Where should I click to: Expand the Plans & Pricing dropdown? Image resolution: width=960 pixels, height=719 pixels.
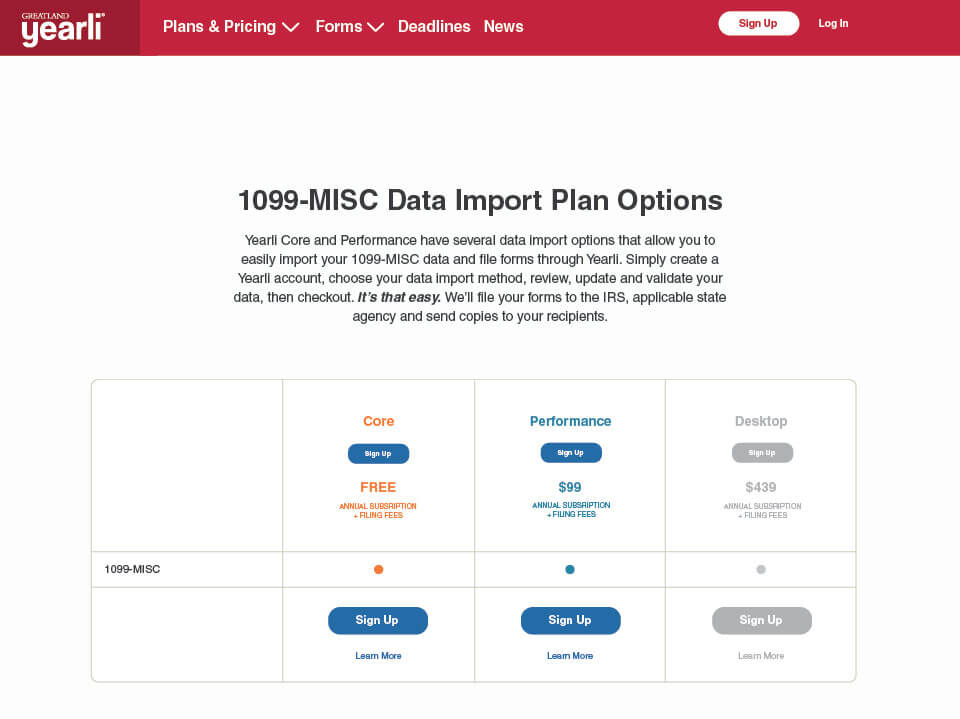pos(231,27)
